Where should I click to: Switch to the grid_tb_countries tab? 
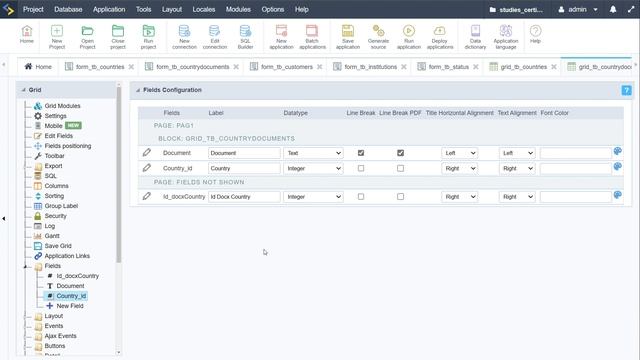(523, 67)
